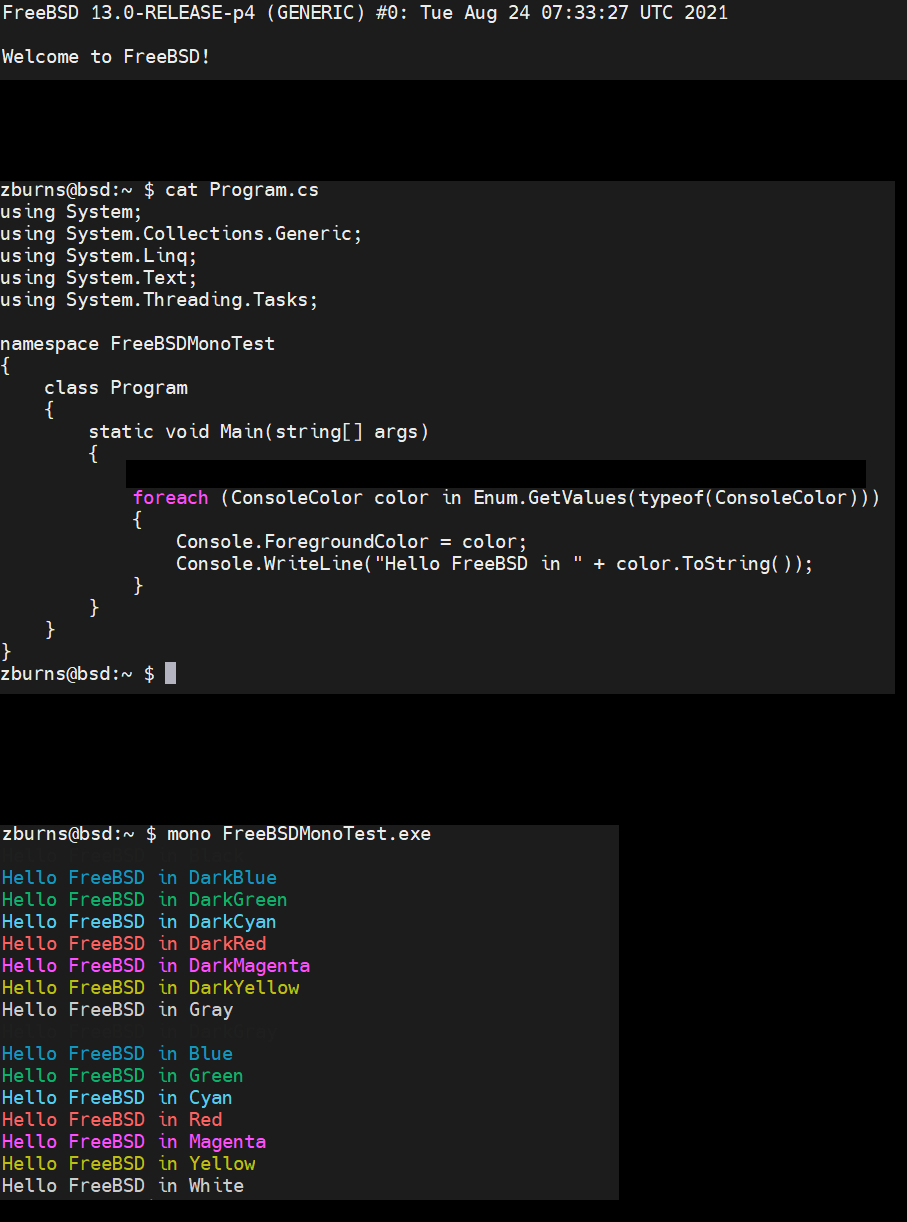Select the 'Hello FreeBSD in DarkCyan' line

(139, 922)
